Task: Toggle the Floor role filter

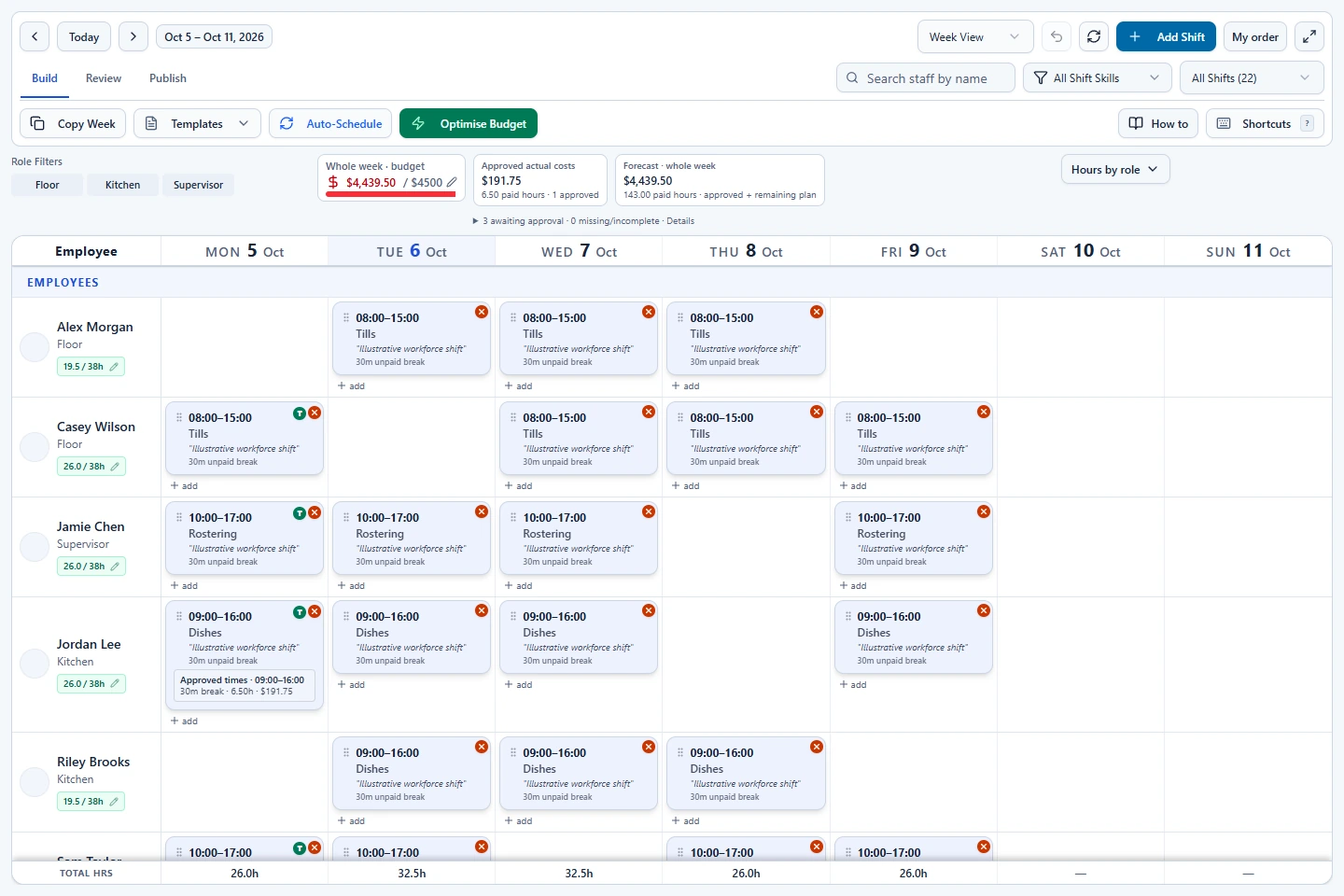Action: tap(47, 185)
